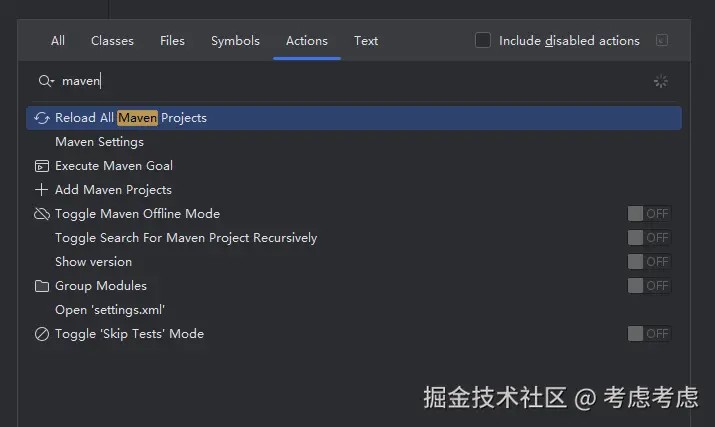Enable the Group Modules switch

point(648,286)
